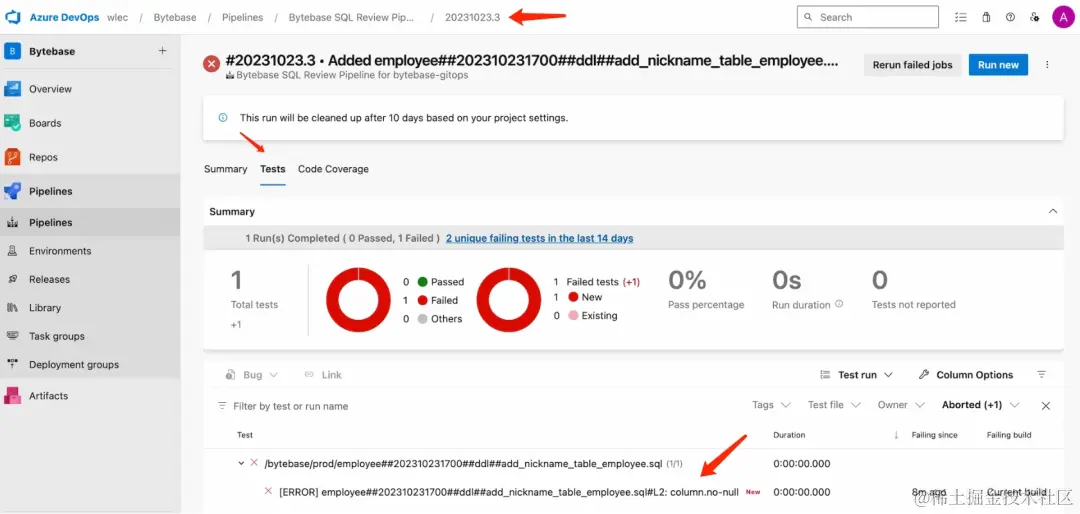The height and width of the screenshot is (514, 1080).
Task: Open the Owner filter dropdown
Action: 901,405
